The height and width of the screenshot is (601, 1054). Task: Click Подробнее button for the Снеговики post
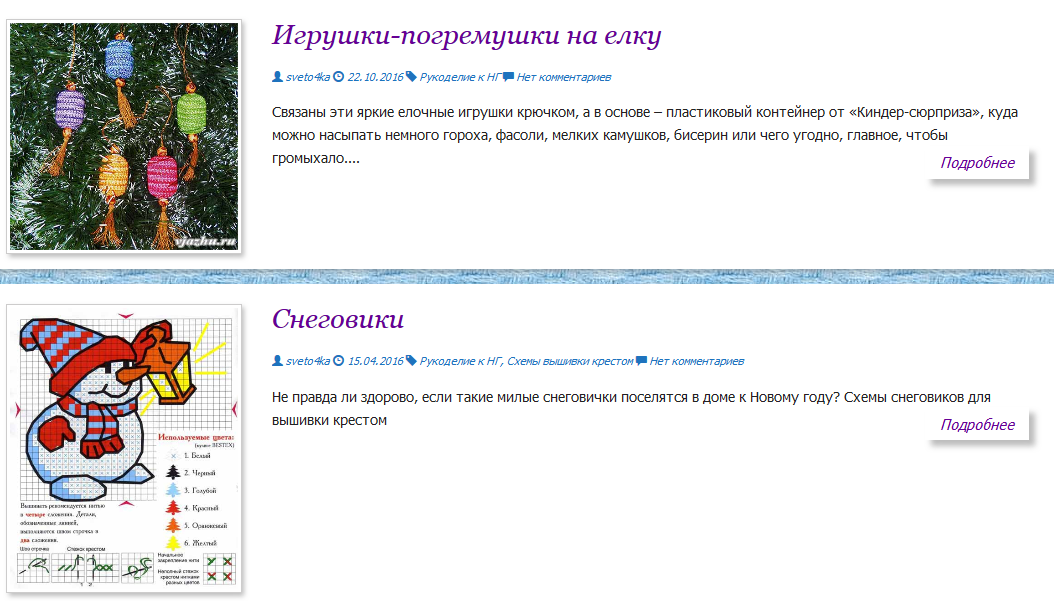point(977,425)
